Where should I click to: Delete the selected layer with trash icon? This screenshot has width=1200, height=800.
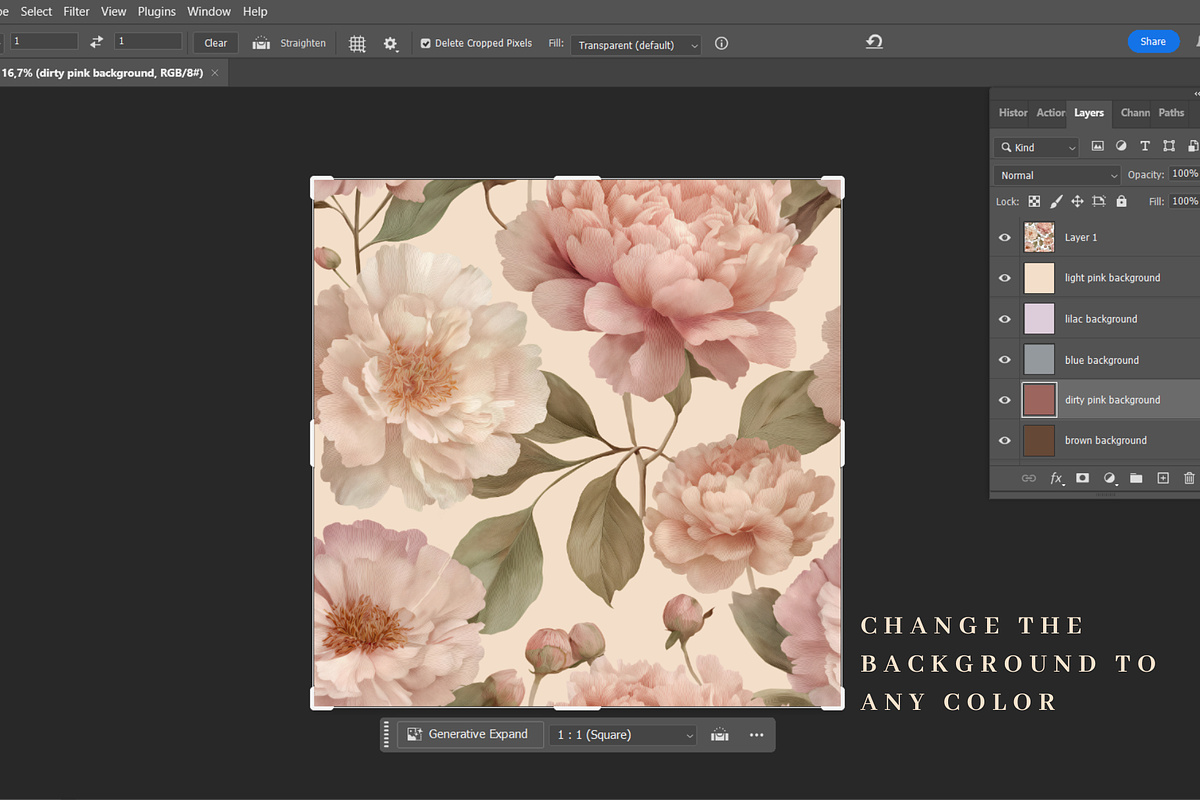point(1189,478)
